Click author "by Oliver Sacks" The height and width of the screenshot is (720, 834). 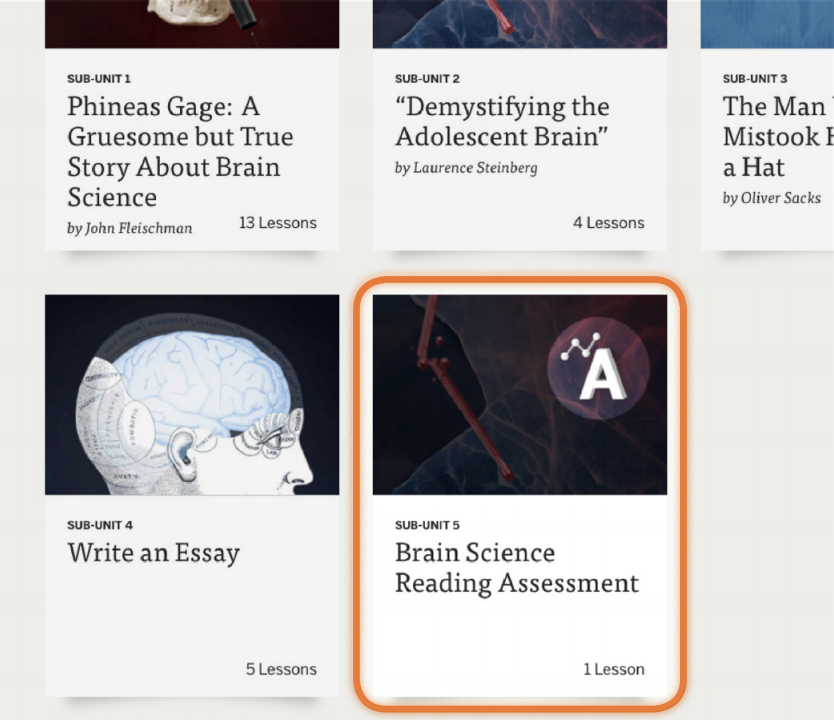[772, 198]
